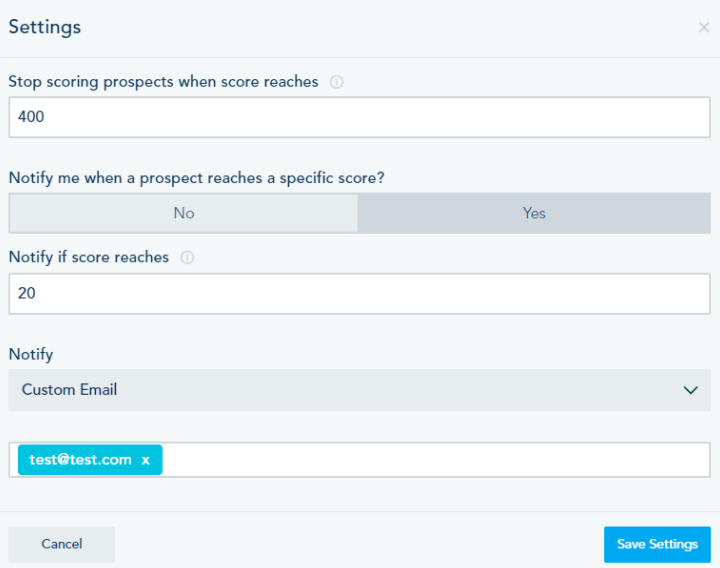The width and height of the screenshot is (720, 568).
Task: Click the notify score field showing 20
Action: 359,293
